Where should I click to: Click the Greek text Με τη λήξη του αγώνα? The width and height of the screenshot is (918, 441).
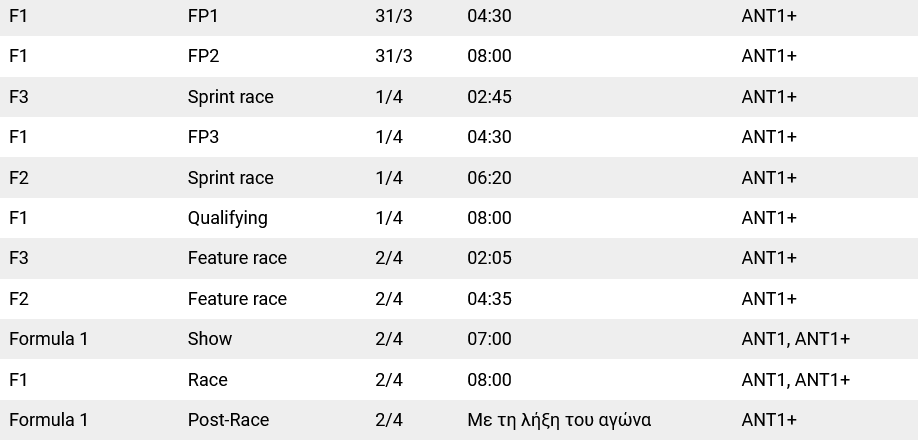[559, 420]
